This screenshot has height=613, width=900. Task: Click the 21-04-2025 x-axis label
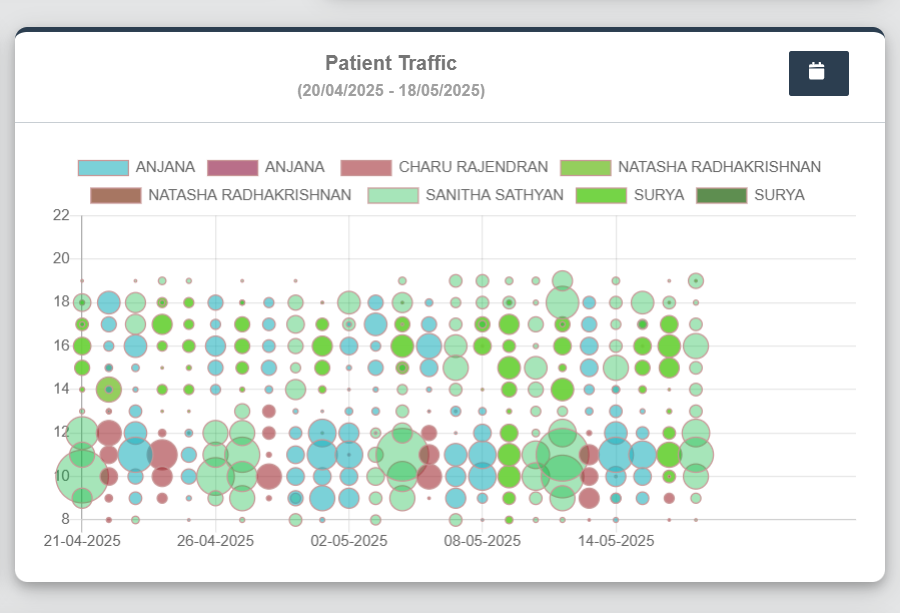tap(82, 541)
